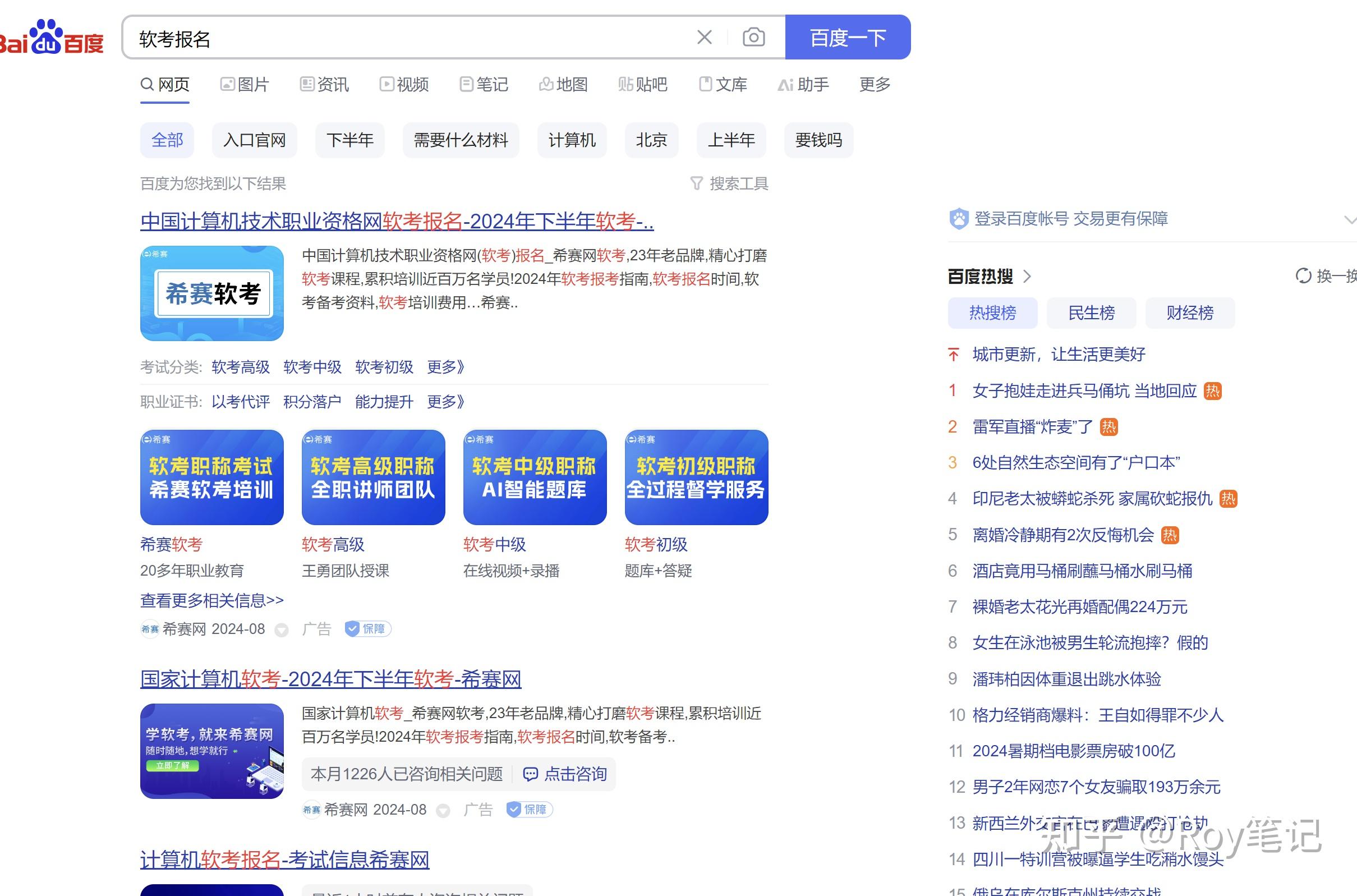Open the 软考中级 category link under 考试分类
1357x896 pixels.
coord(312,367)
